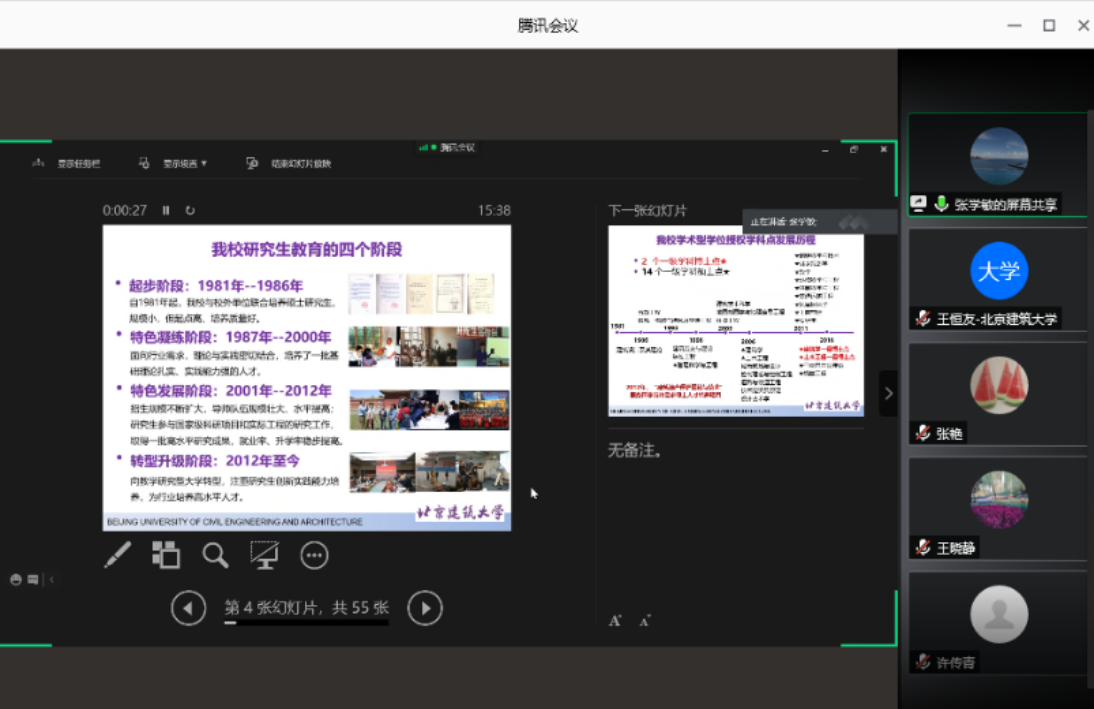Click the slide progress bar under slide count

(x=306, y=623)
